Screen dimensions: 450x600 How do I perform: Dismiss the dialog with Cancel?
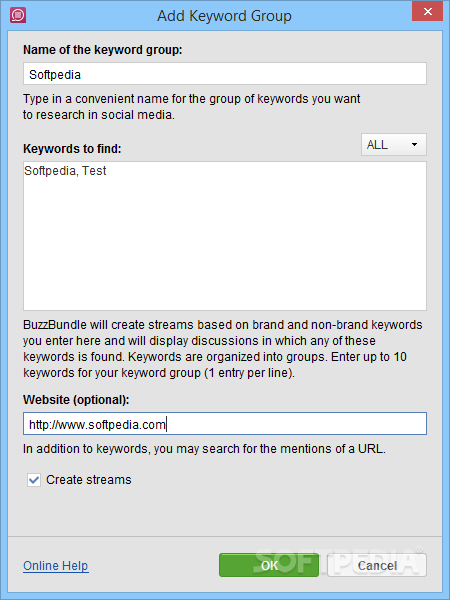click(377, 565)
